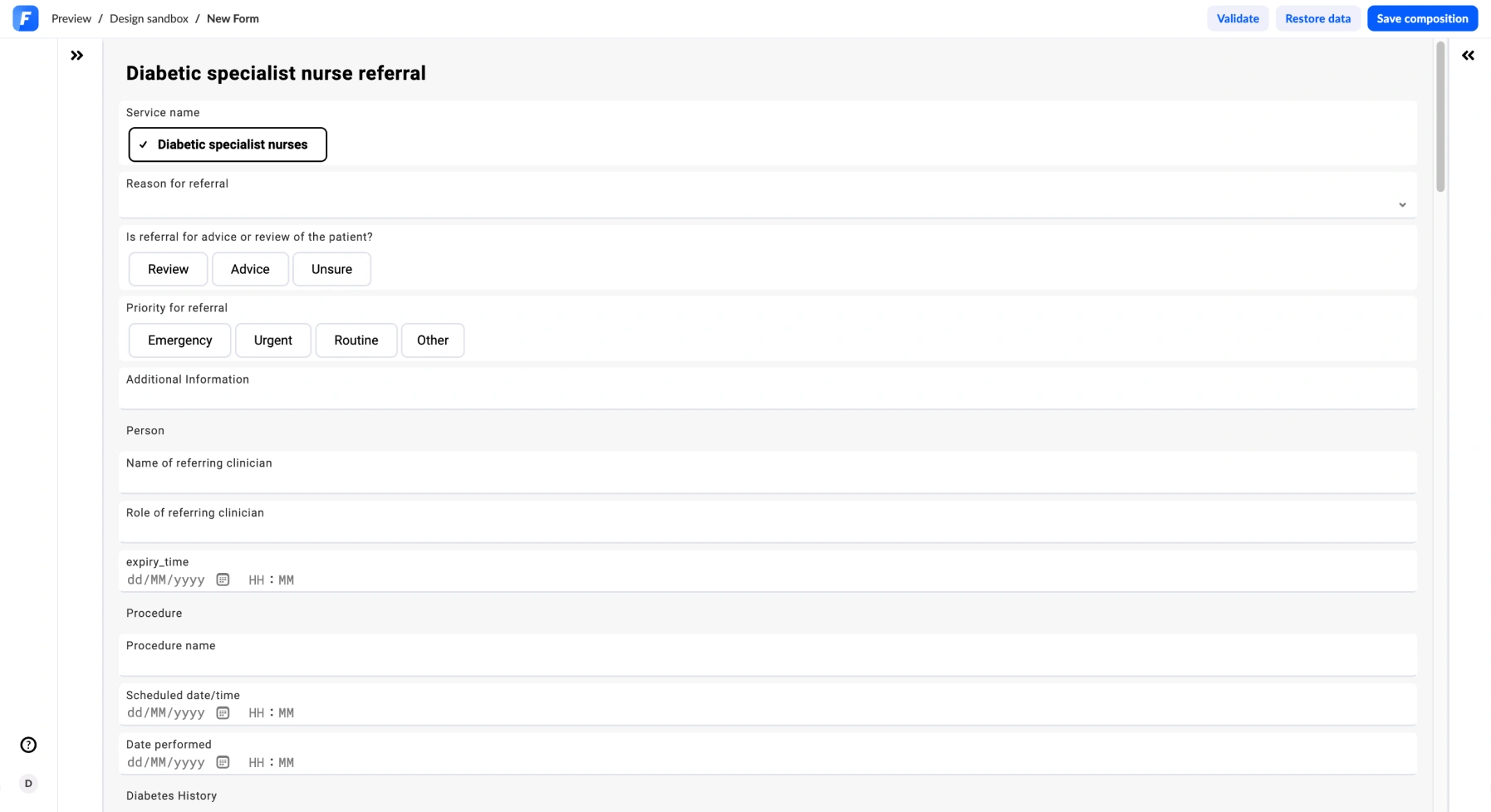Open Reason for referral dropdown
The width and height of the screenshot is (1491, 812).
tap(1401, 204)
